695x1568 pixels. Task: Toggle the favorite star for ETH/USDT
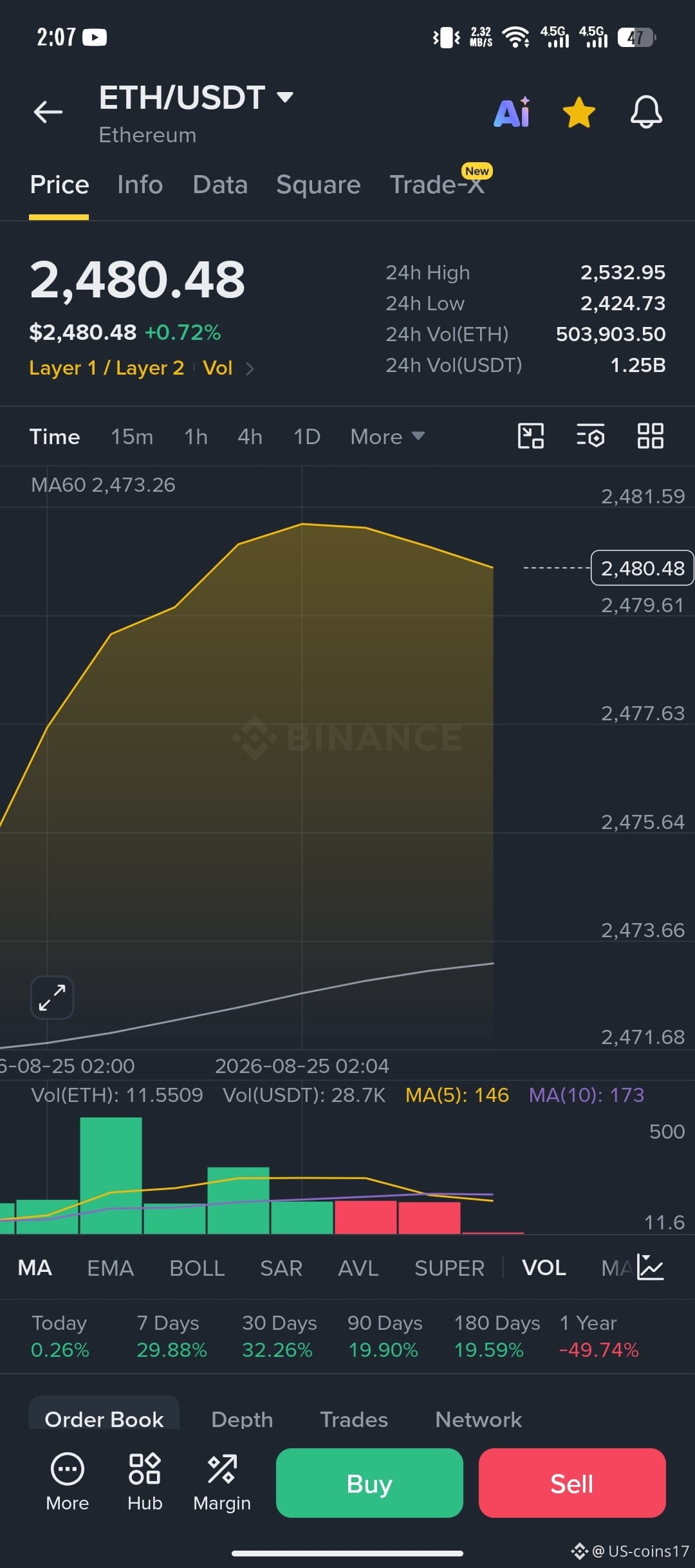[x=579, y=113]
